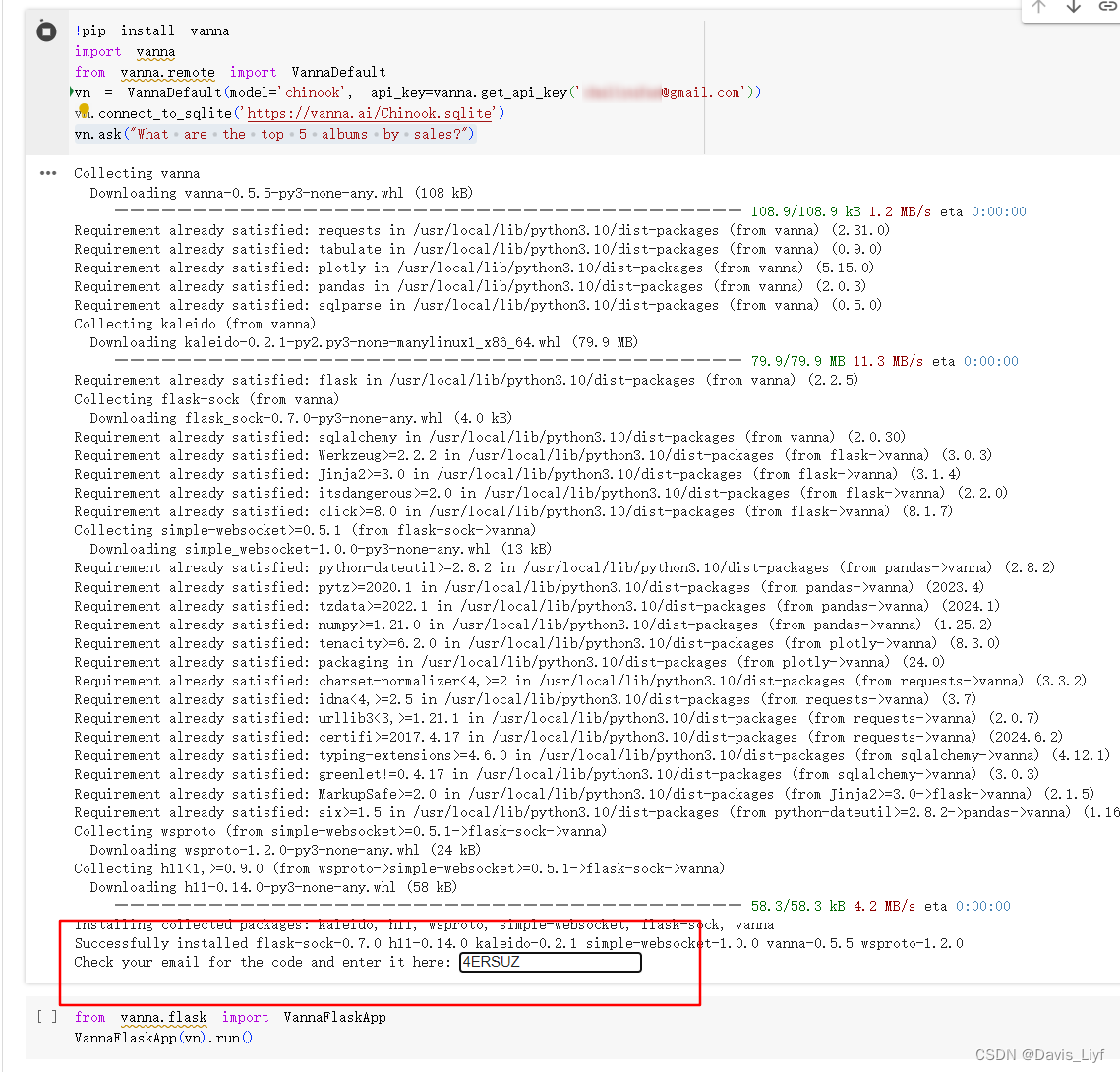The height and width of the screenshot is (1072, 1120).
Task: Click the vn.ask question code line
Action: click(x=274, y=135)
